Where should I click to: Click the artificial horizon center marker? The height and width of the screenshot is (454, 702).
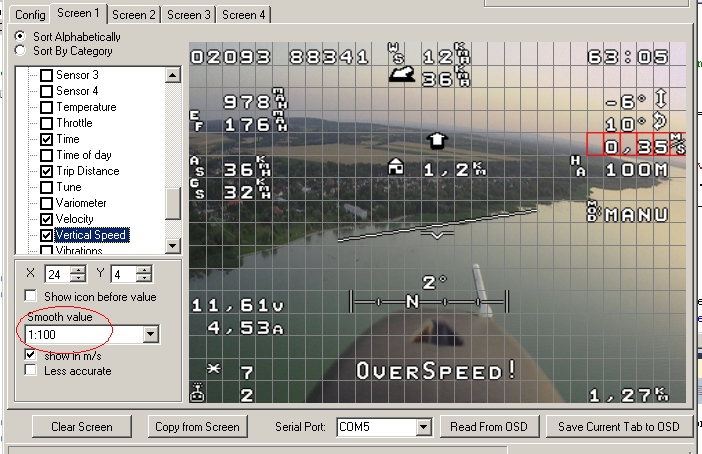437,235
